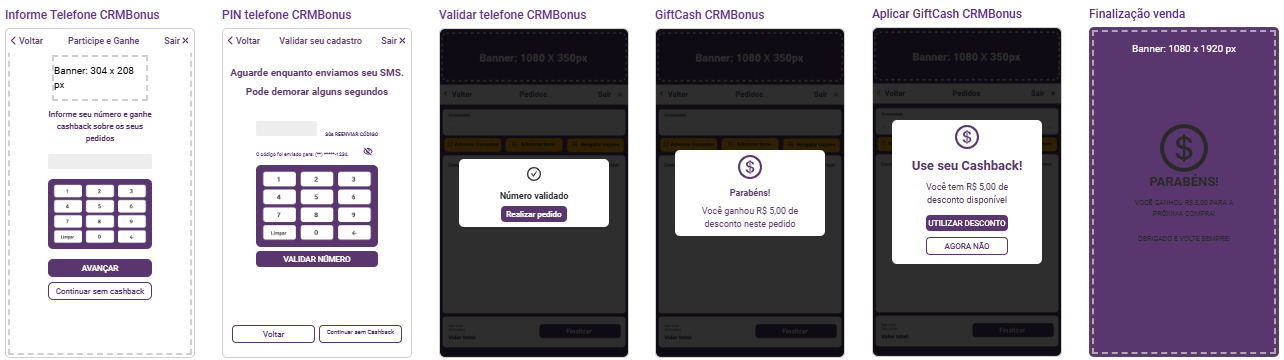Exit with Sair X on Validar seu cadastro
Screen dimensions: 1284x360
click(x=394, y=41)
